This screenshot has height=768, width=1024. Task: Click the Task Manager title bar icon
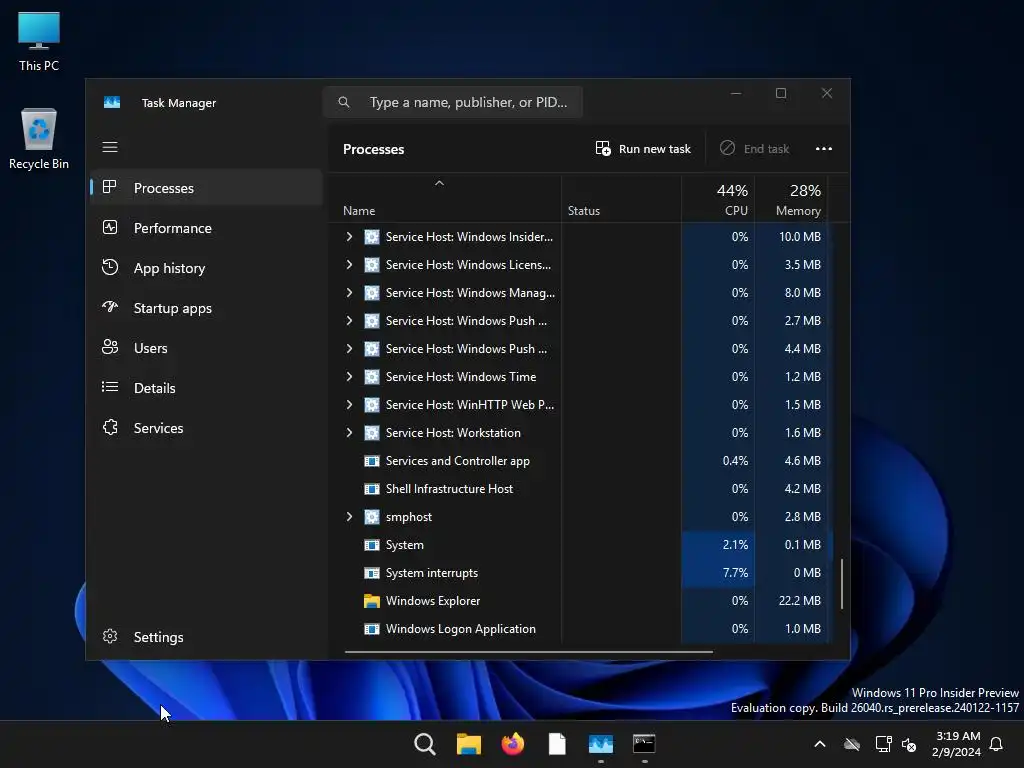(x=112, y=103)
